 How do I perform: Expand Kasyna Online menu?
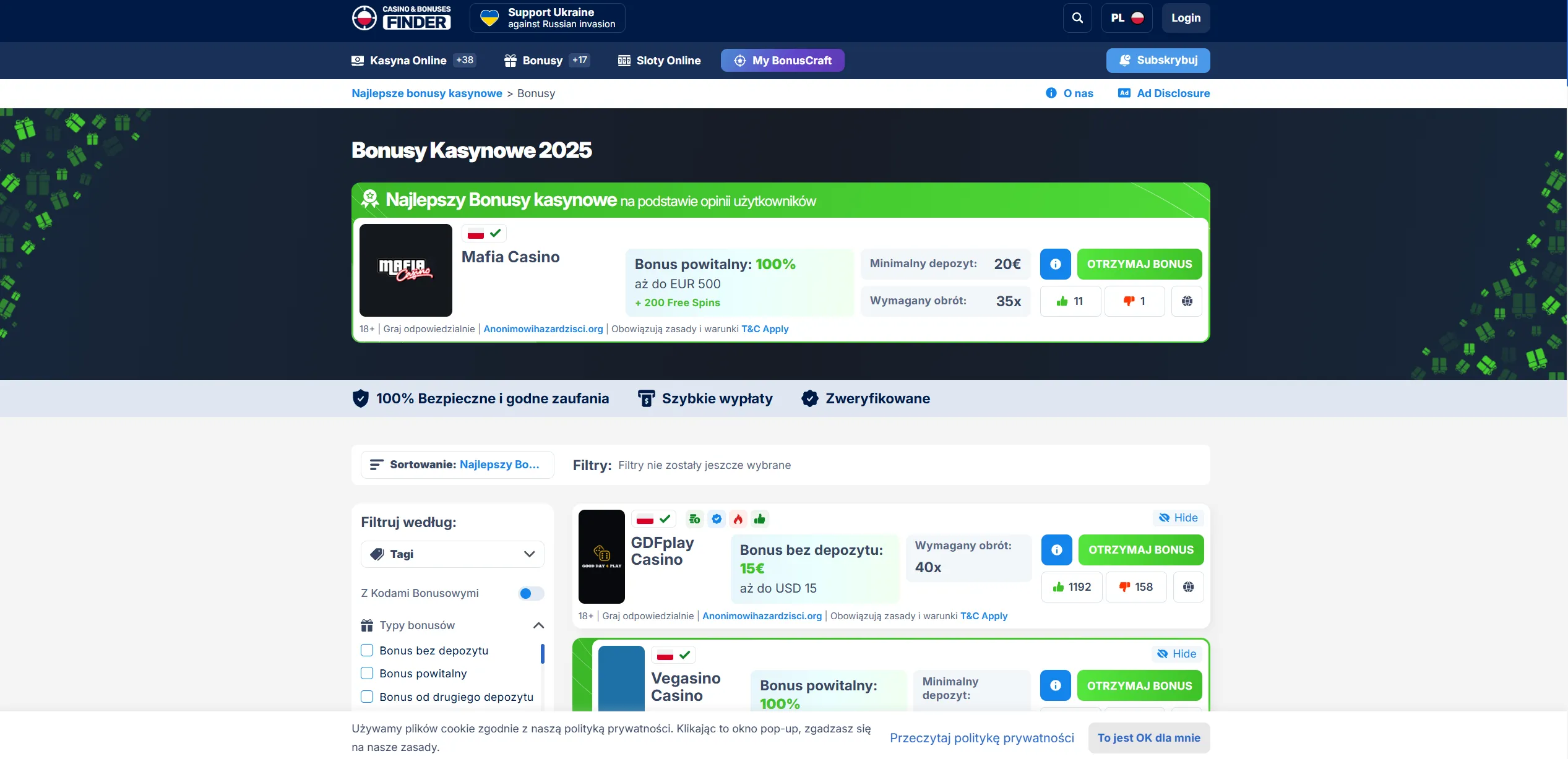click(x=413, y=61)
